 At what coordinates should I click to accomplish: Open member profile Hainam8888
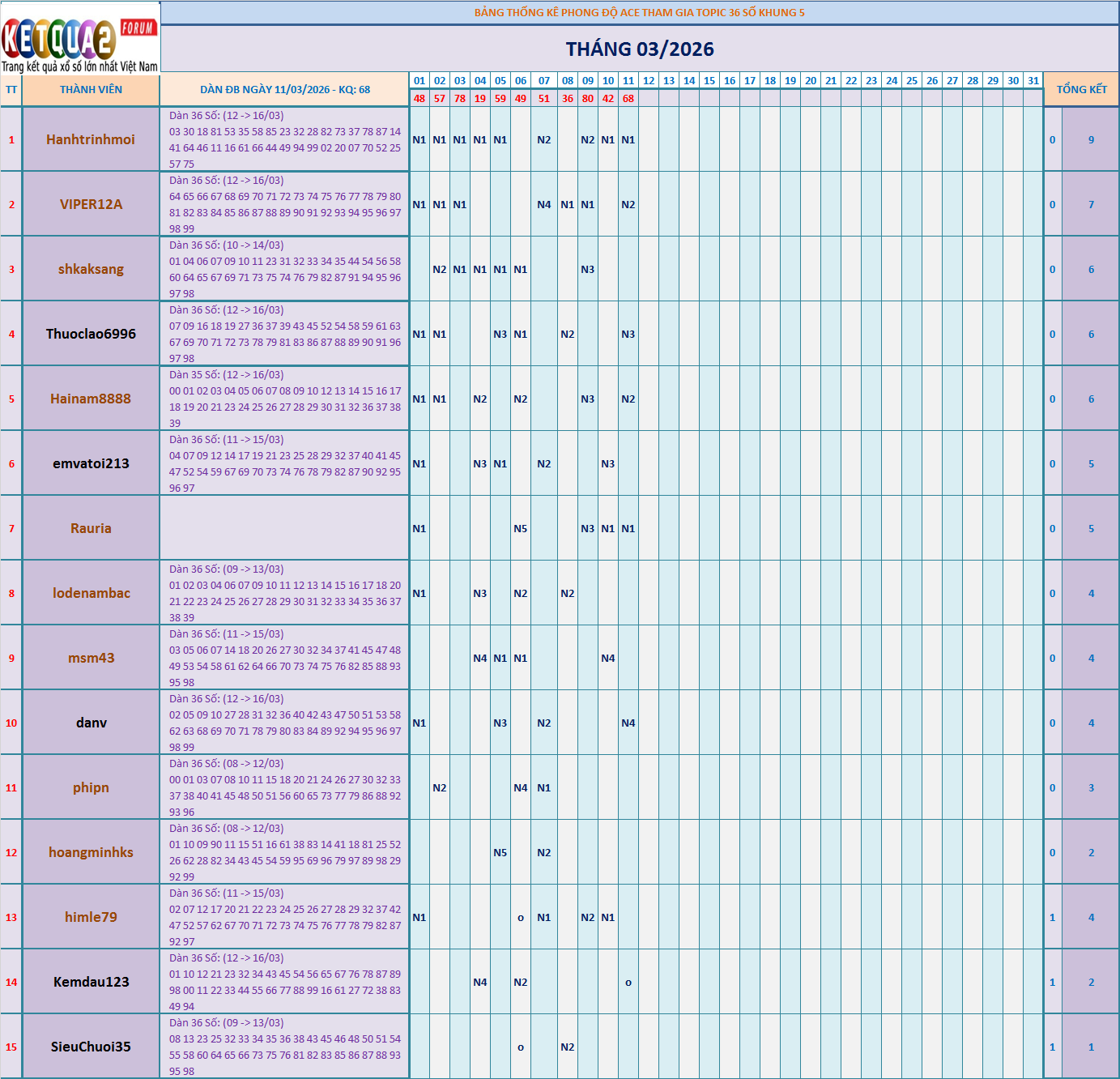coord(91,398)
